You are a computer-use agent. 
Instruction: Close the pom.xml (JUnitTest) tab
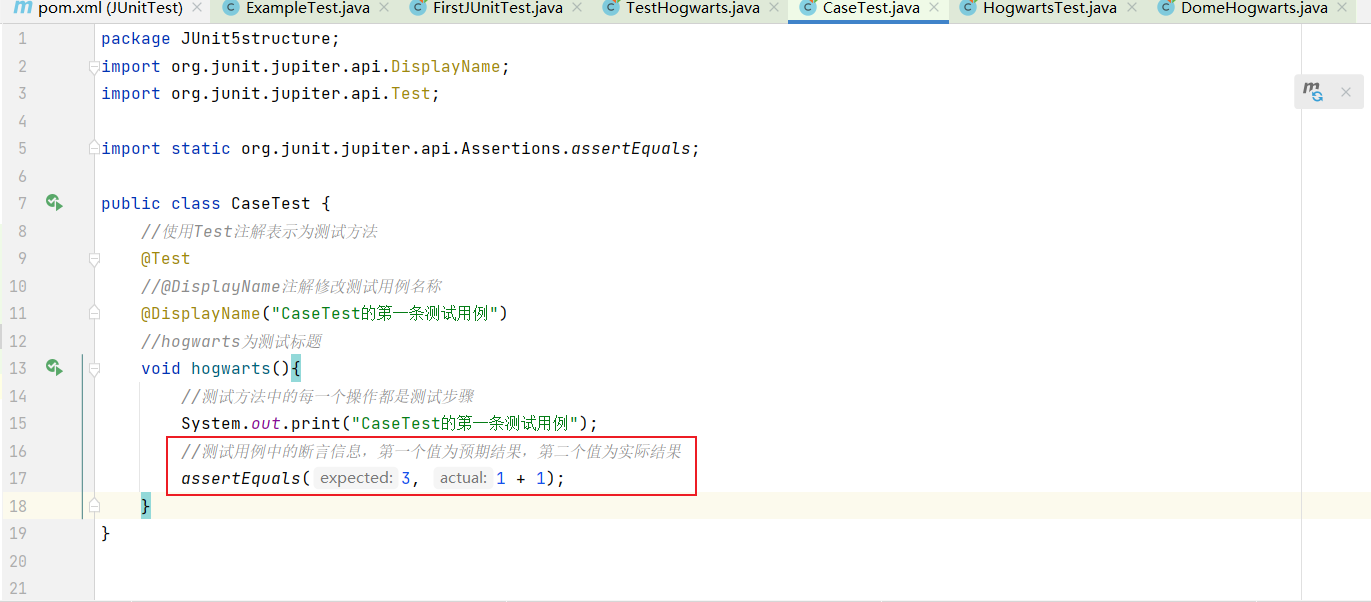tap(197, 9)
